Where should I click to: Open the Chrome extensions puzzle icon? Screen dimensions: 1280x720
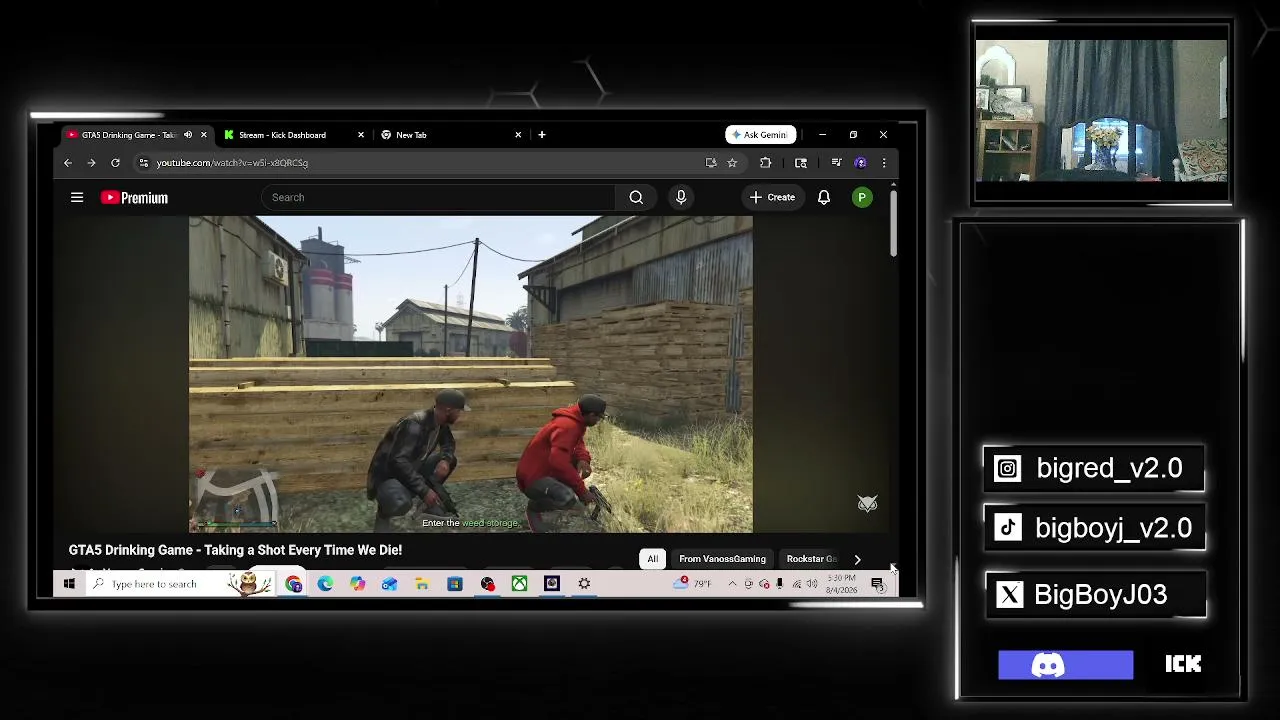[x=765, y=163]
